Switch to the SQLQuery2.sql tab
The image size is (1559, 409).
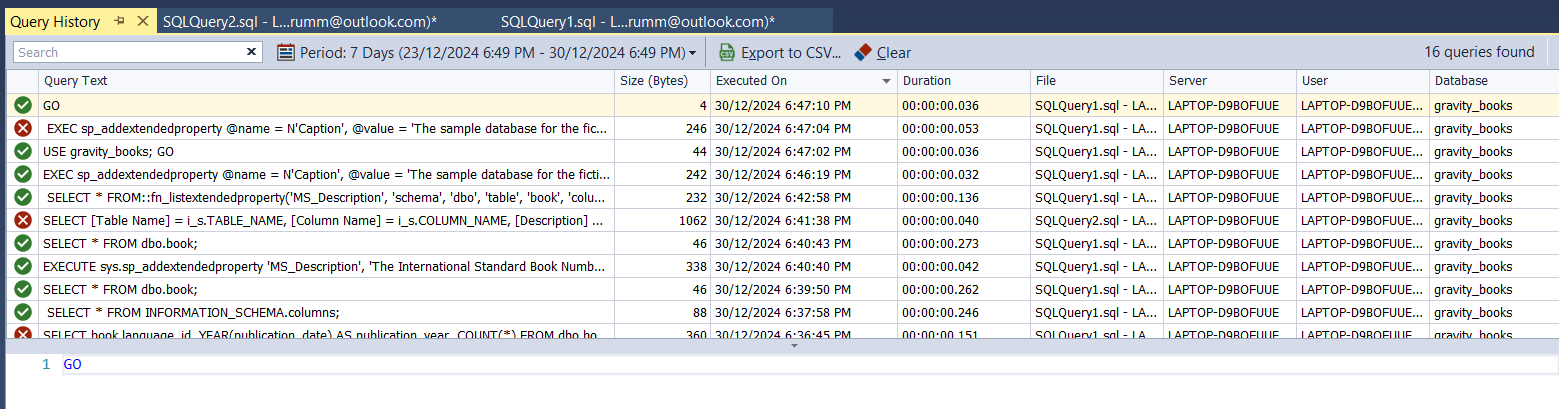(299, 21)
